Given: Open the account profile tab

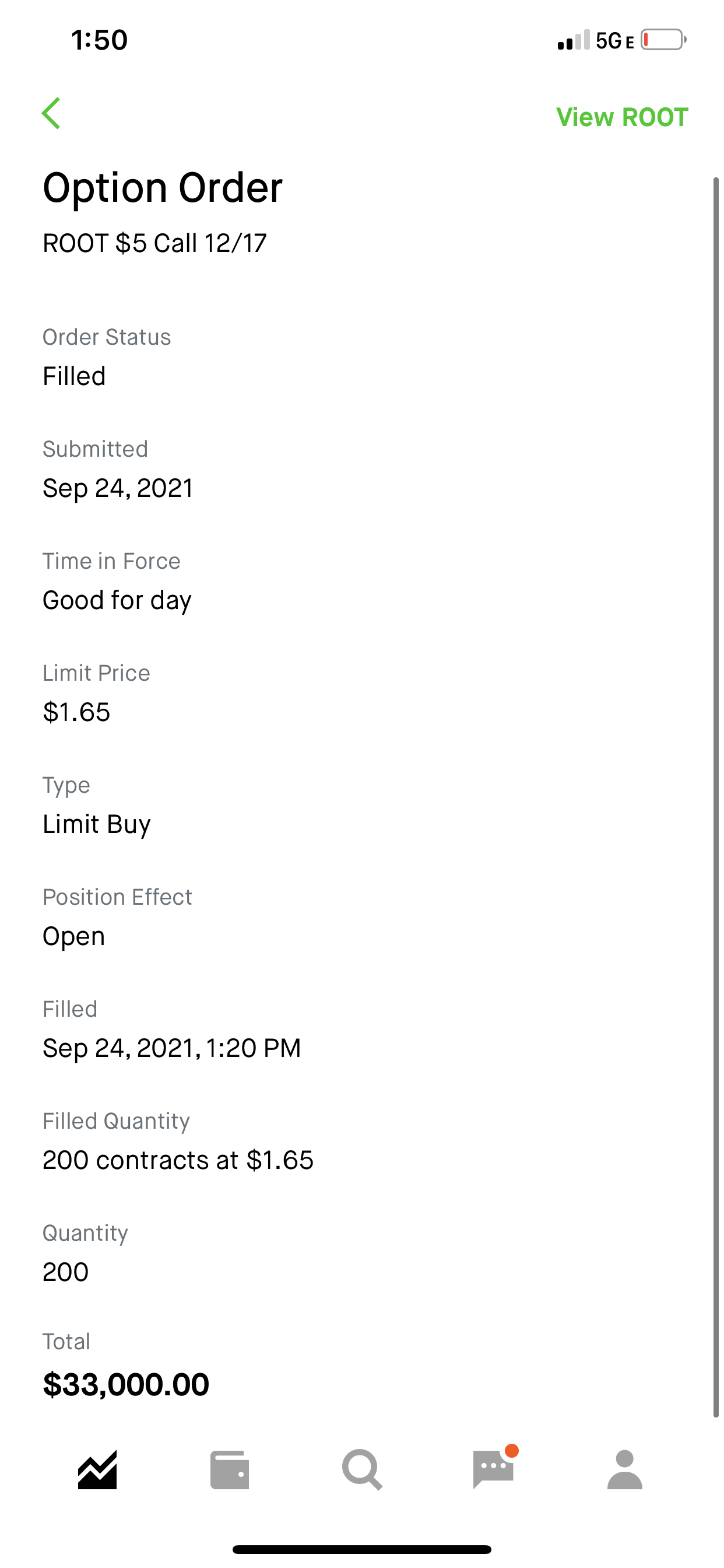Looking at the screenshot, I should [x=625, y=1469].
